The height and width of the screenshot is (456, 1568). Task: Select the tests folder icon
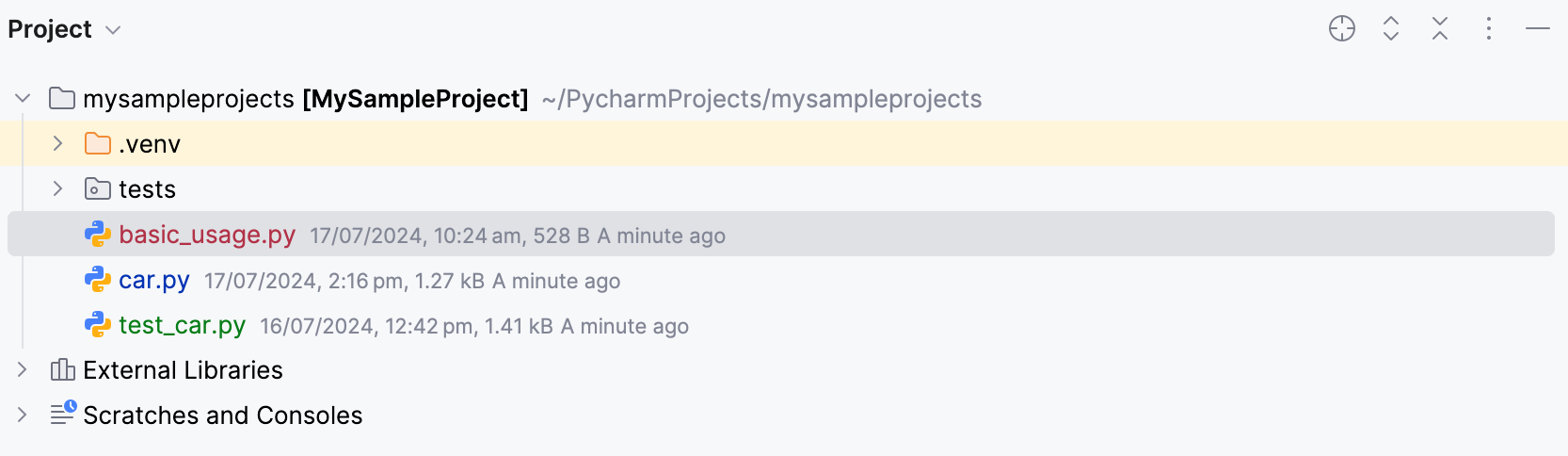(x=98, y=189)
